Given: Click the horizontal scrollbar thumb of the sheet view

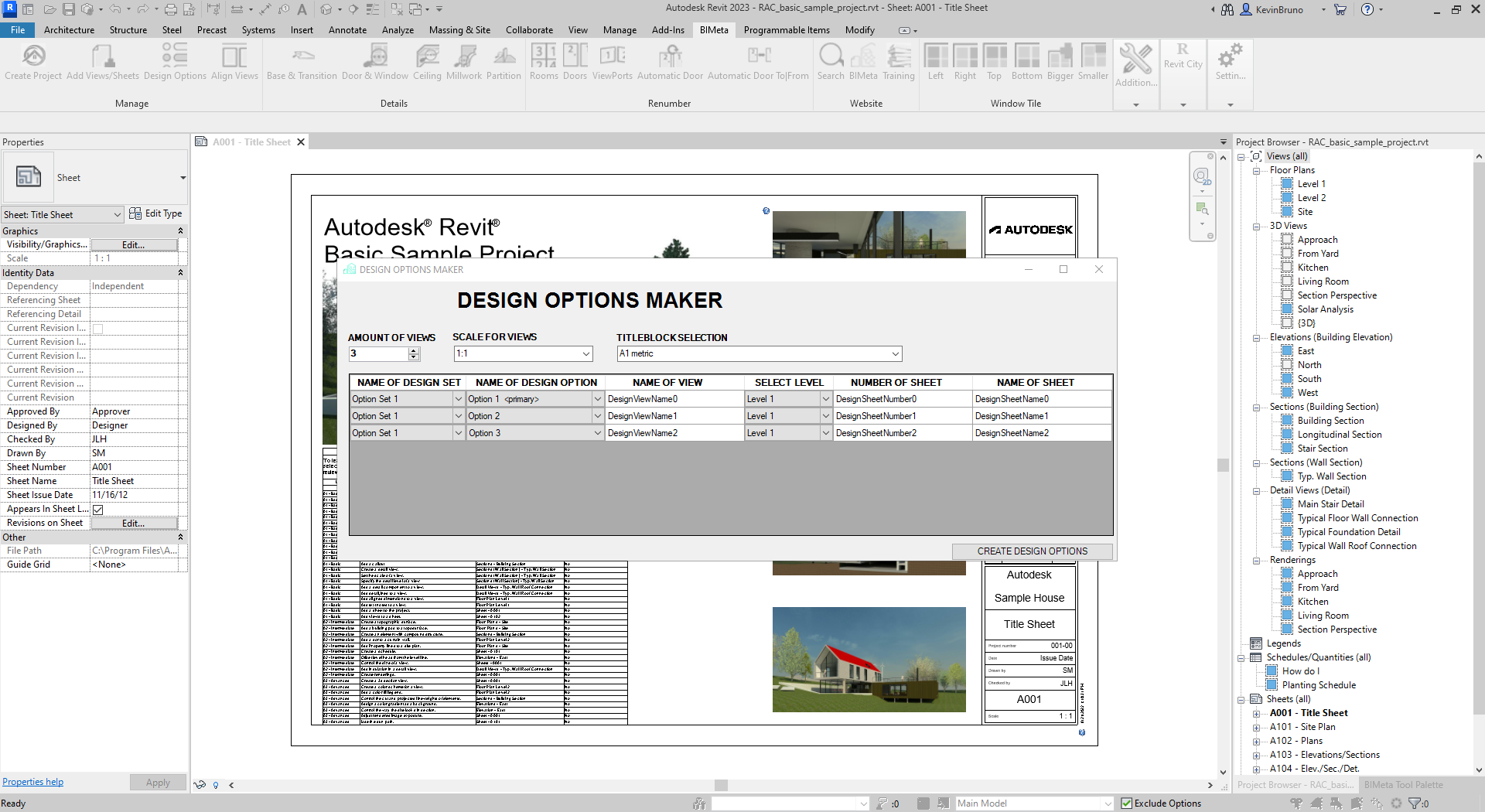Looking at the screenshot, I should 721,785.
